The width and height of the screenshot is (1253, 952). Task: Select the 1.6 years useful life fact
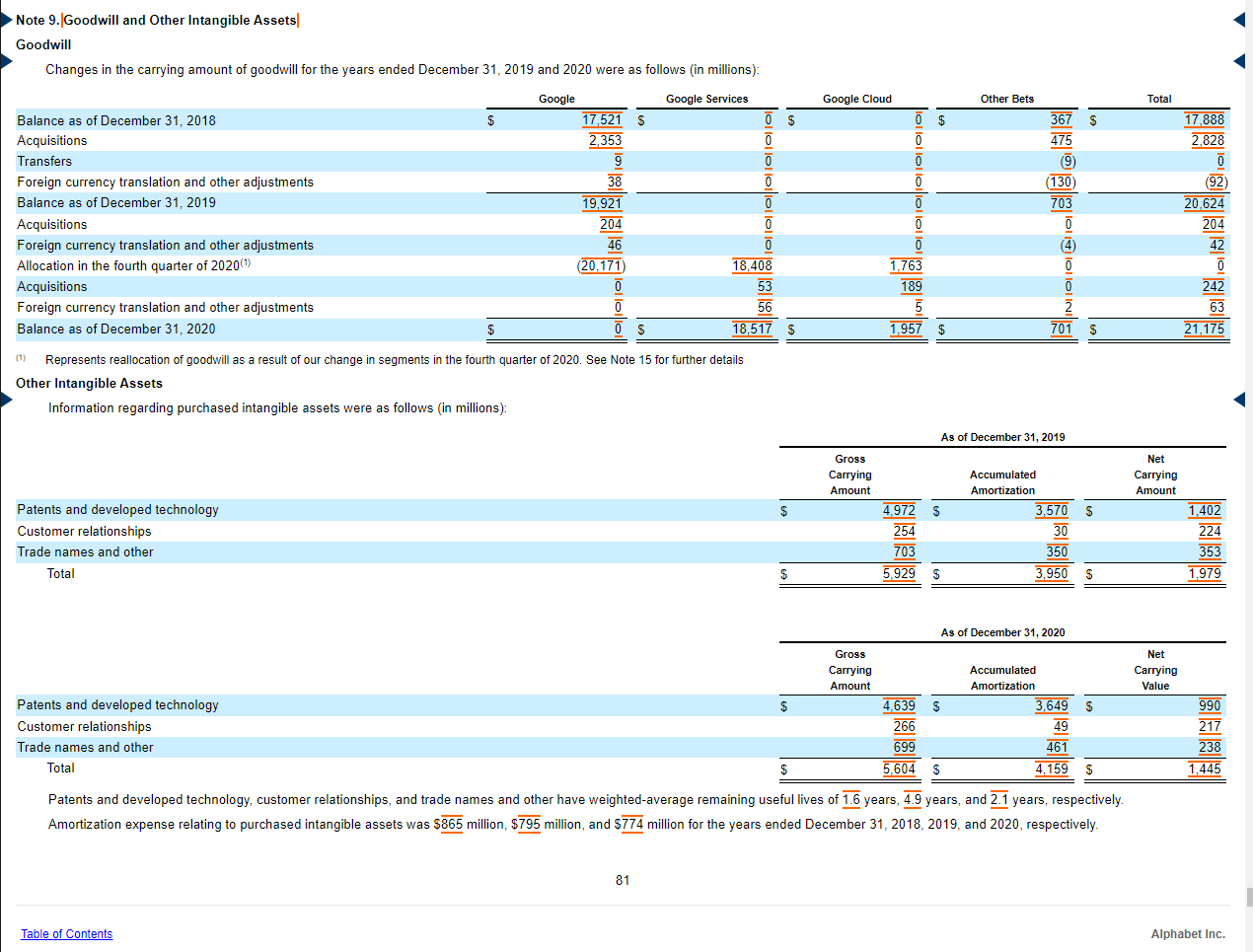pos(850,799)
